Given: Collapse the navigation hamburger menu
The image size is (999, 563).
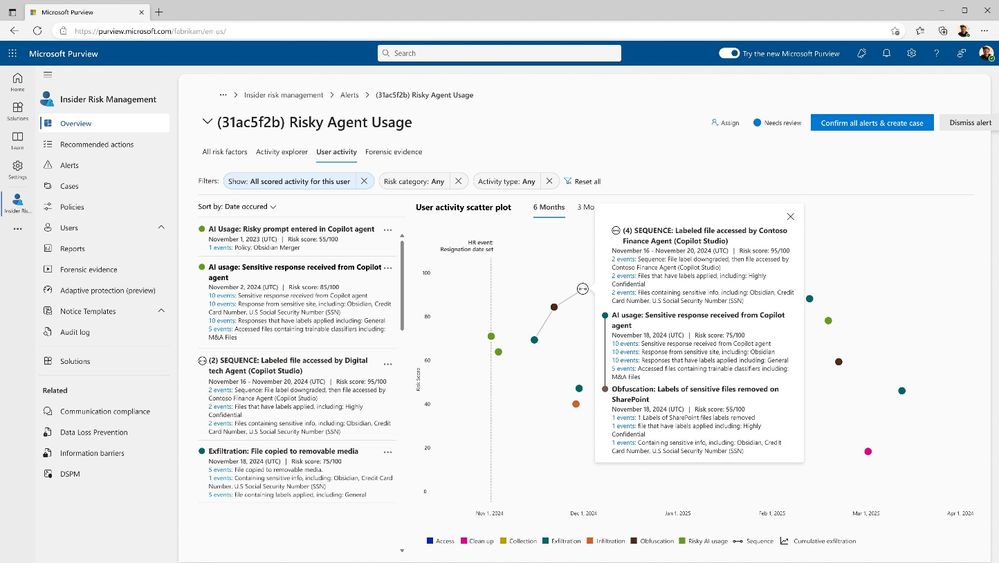Looking at the screenshot, I should [x=48, y=75].
